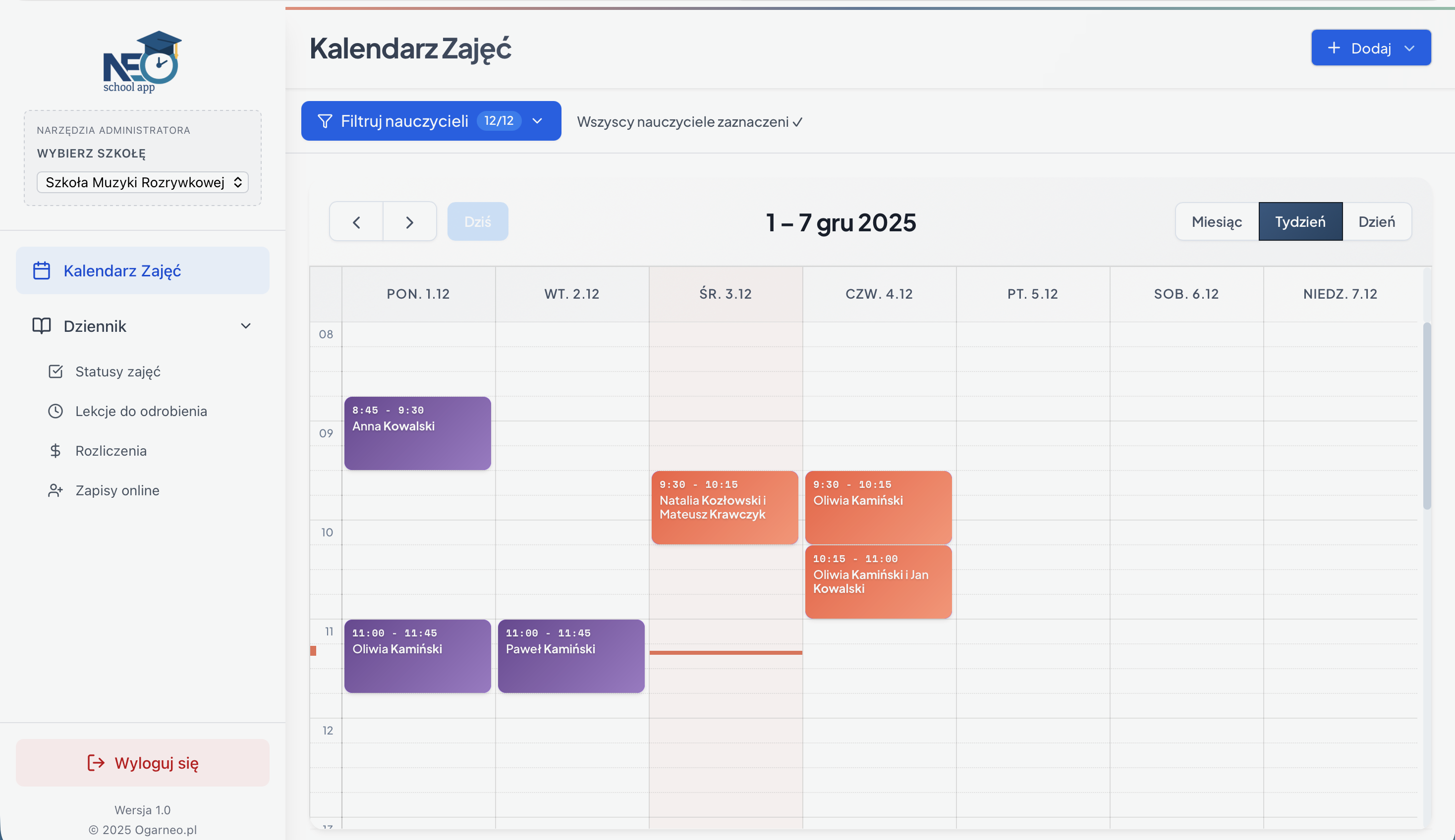Viewport: 1455px width, 840px height.
Task: Switch calendar to Dzień view
Action: click(x=1377, y=221)
